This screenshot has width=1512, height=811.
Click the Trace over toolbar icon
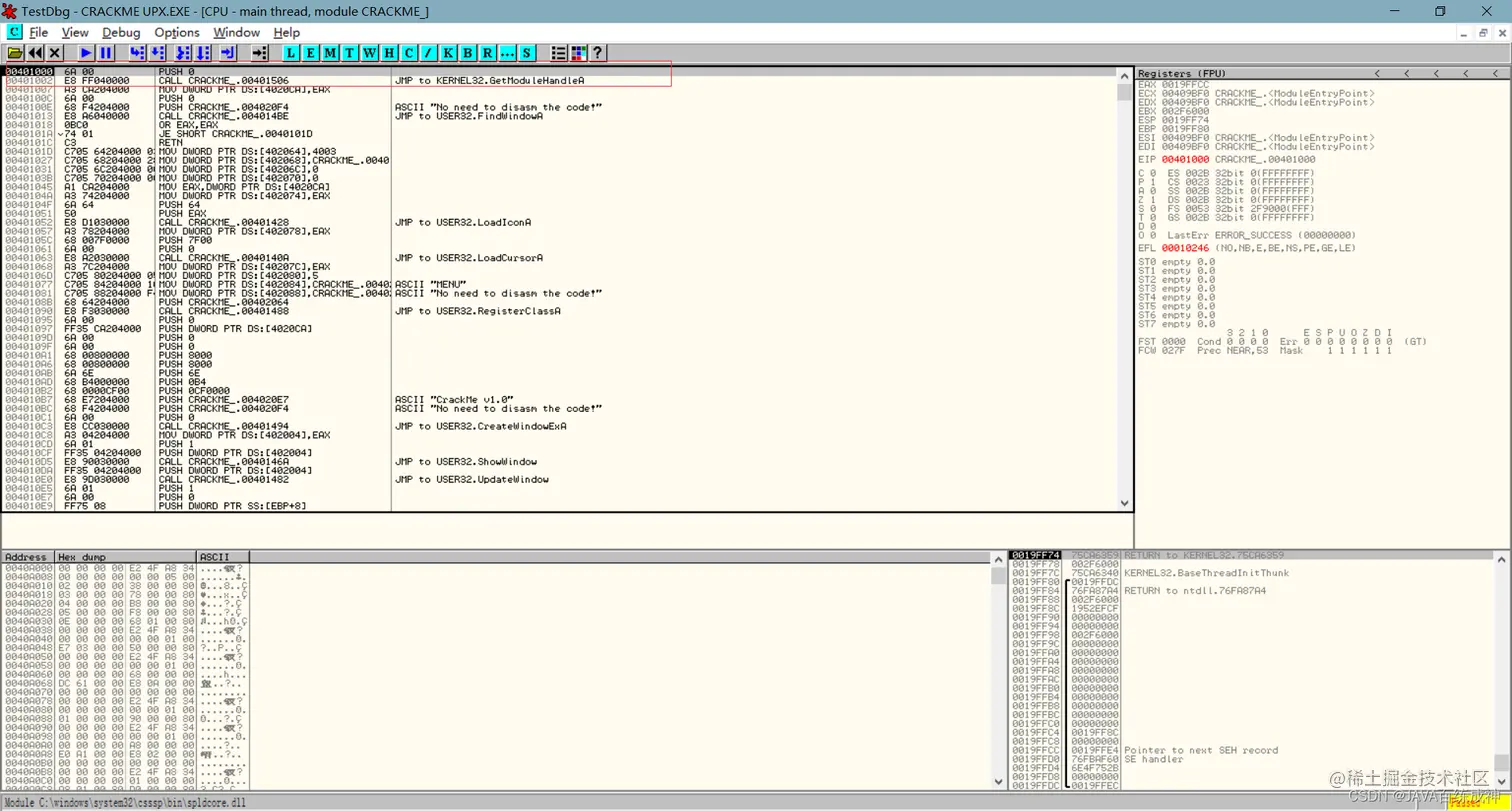tap(203, 53)
